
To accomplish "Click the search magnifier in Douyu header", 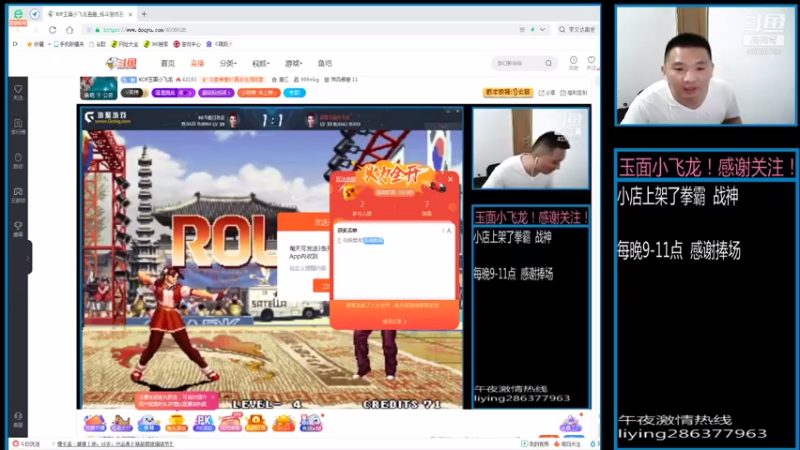I will tap(548, 63).
